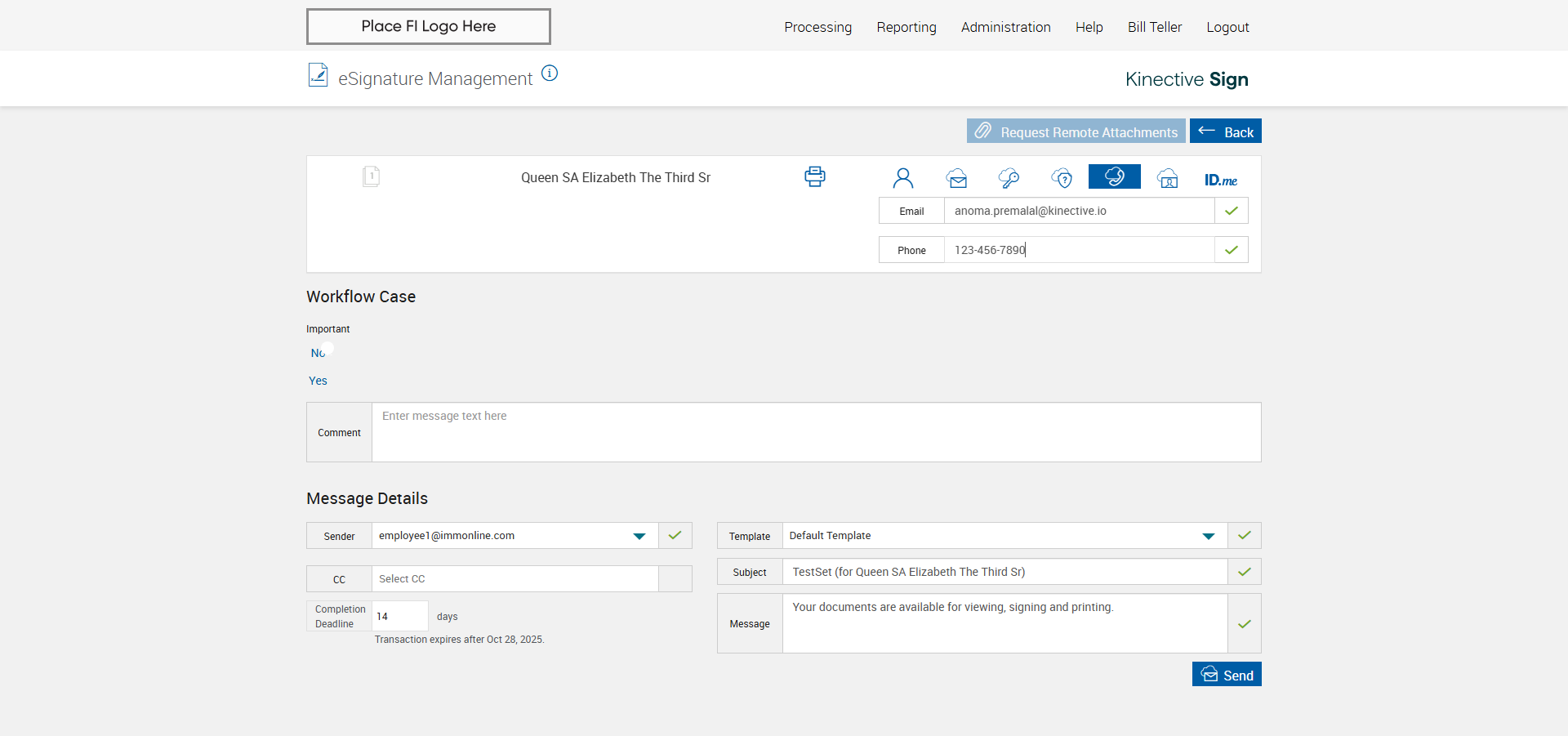This screenshot has width=1568, height=736.
Task: Choose the cloud email envelope authentication icon
Action: pyautogui.click(x=956, y=178)
